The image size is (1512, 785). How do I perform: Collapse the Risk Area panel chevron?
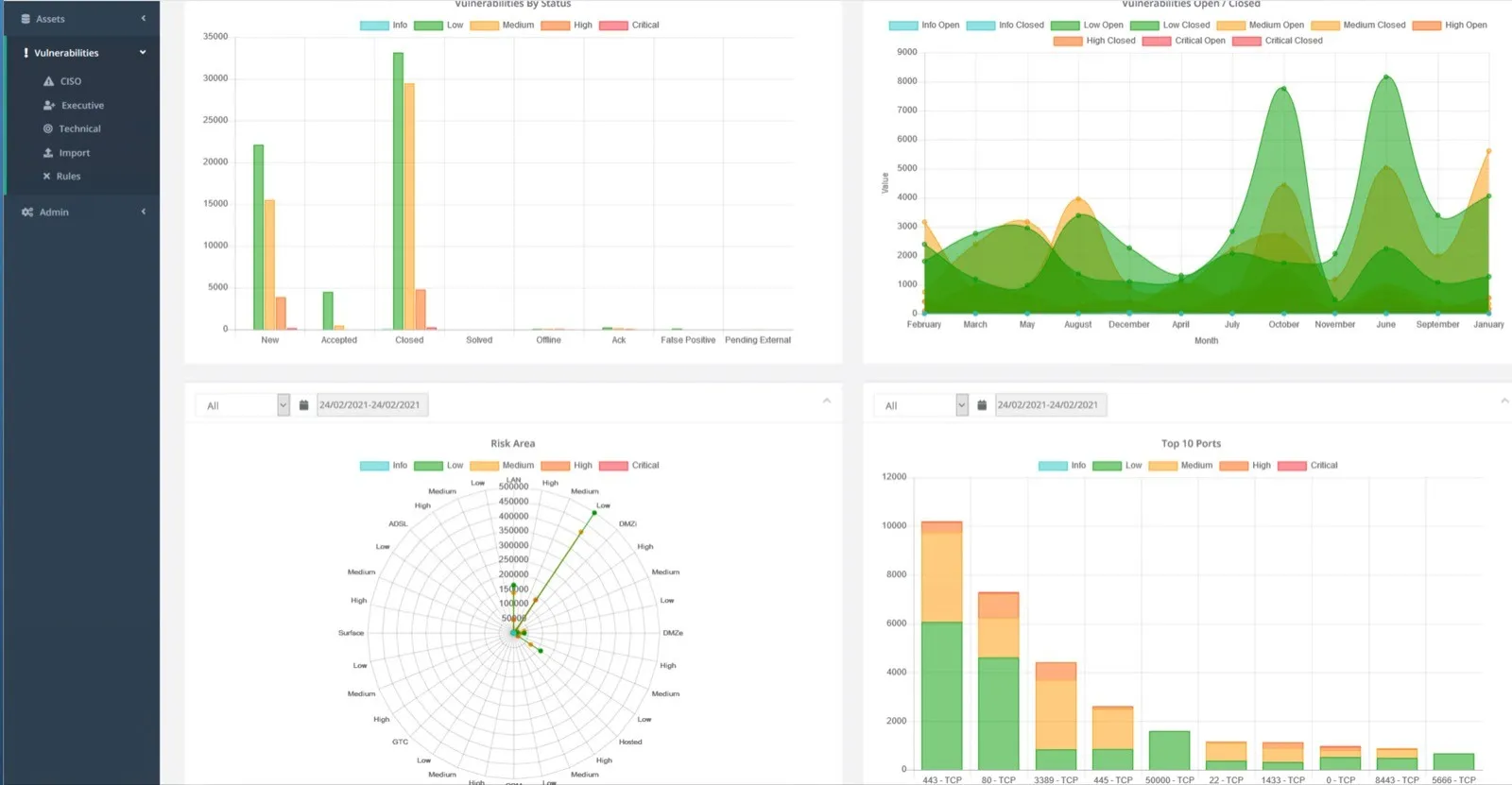coord(827,401)
